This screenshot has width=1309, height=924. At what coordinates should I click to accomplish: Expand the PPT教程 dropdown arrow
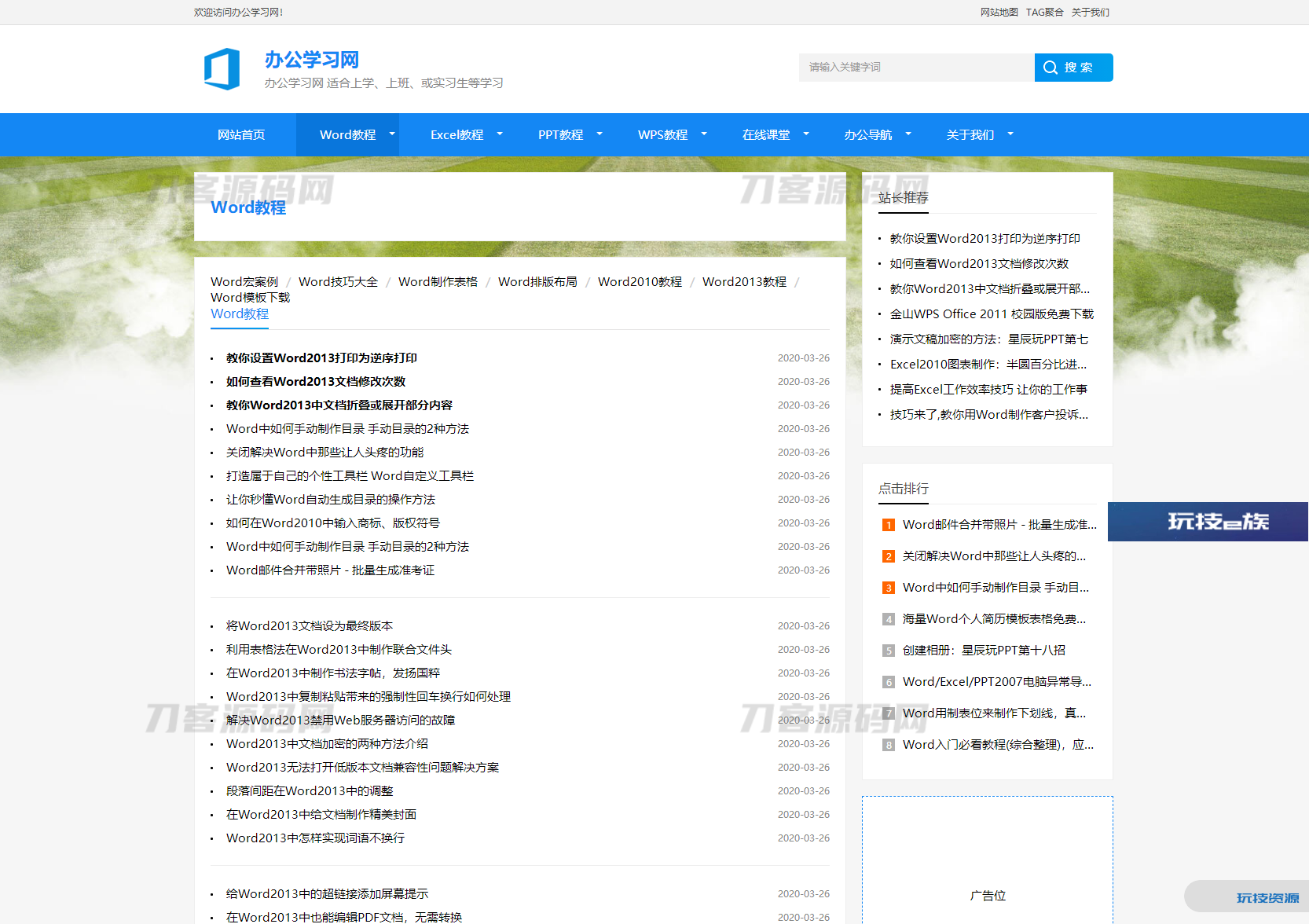(x=599, y=134)
